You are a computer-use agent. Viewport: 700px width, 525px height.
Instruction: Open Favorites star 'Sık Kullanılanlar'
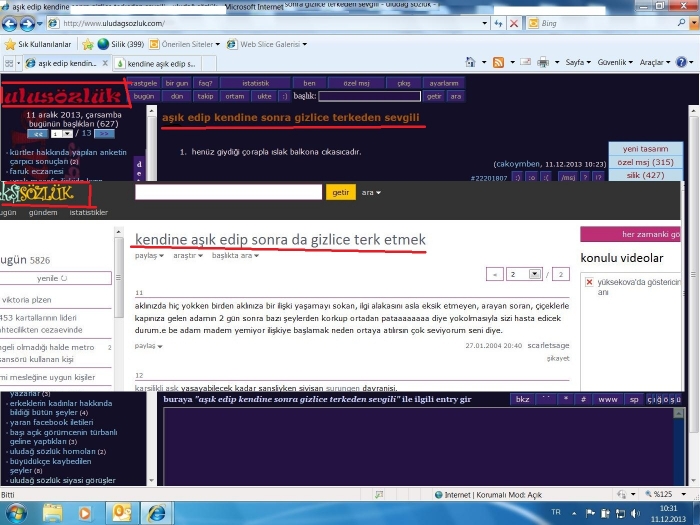coord(38,44)
